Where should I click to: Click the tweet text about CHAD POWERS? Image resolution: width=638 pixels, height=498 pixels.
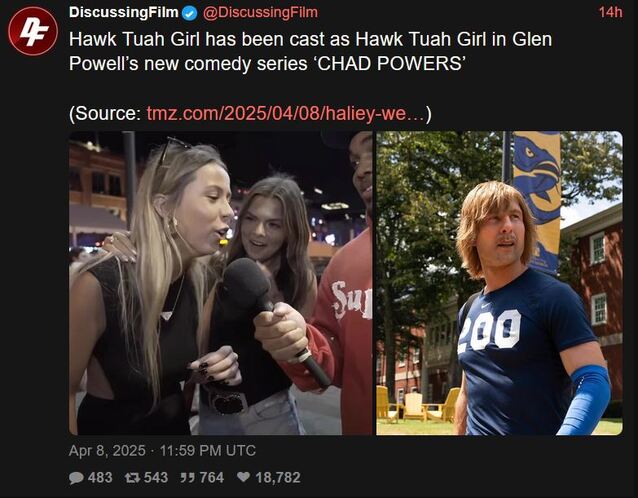tap(310, 51)
